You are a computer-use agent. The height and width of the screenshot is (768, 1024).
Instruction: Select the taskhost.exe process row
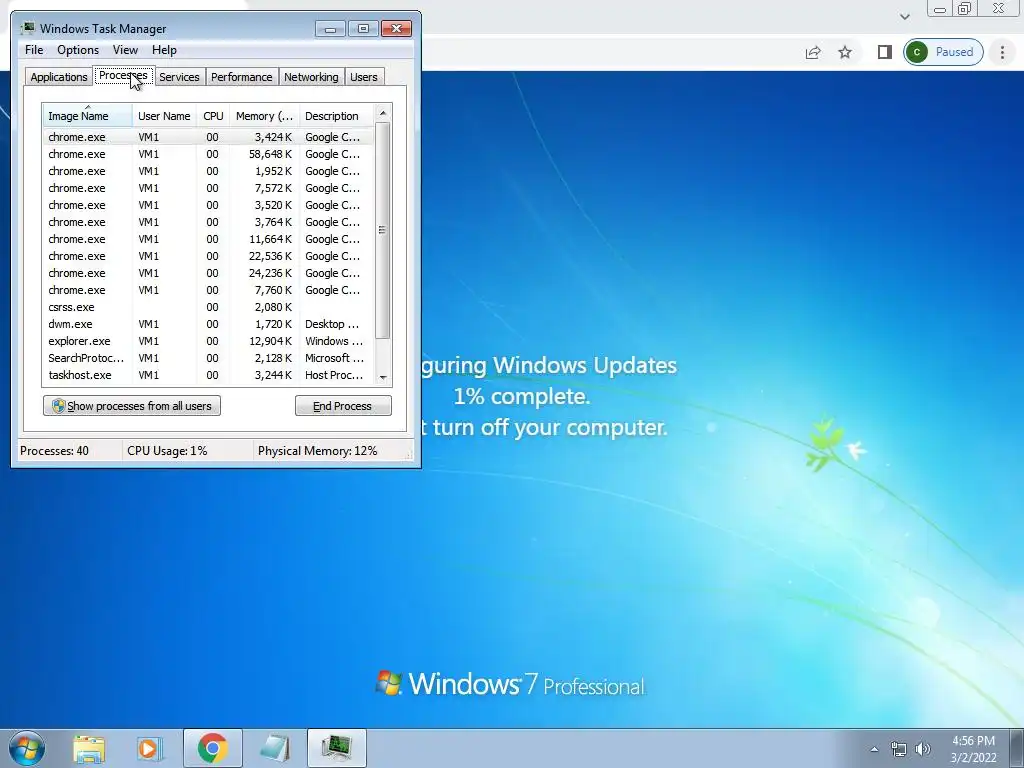pyautogui.click(x=209, y=375)
